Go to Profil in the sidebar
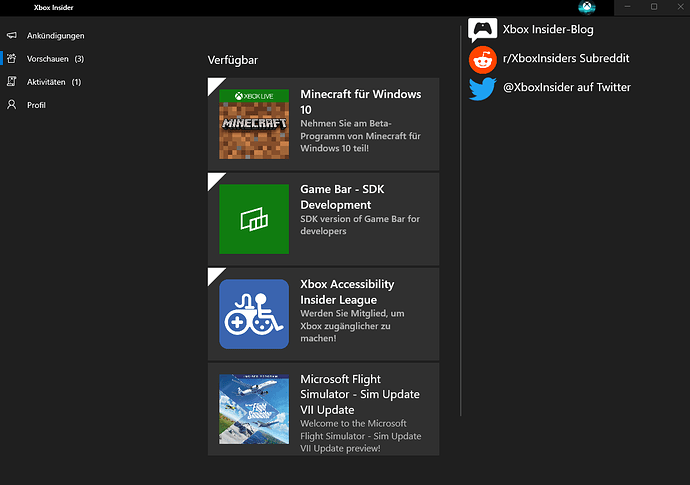The width and height of the screenshot is (690, 485). [36, 105]
